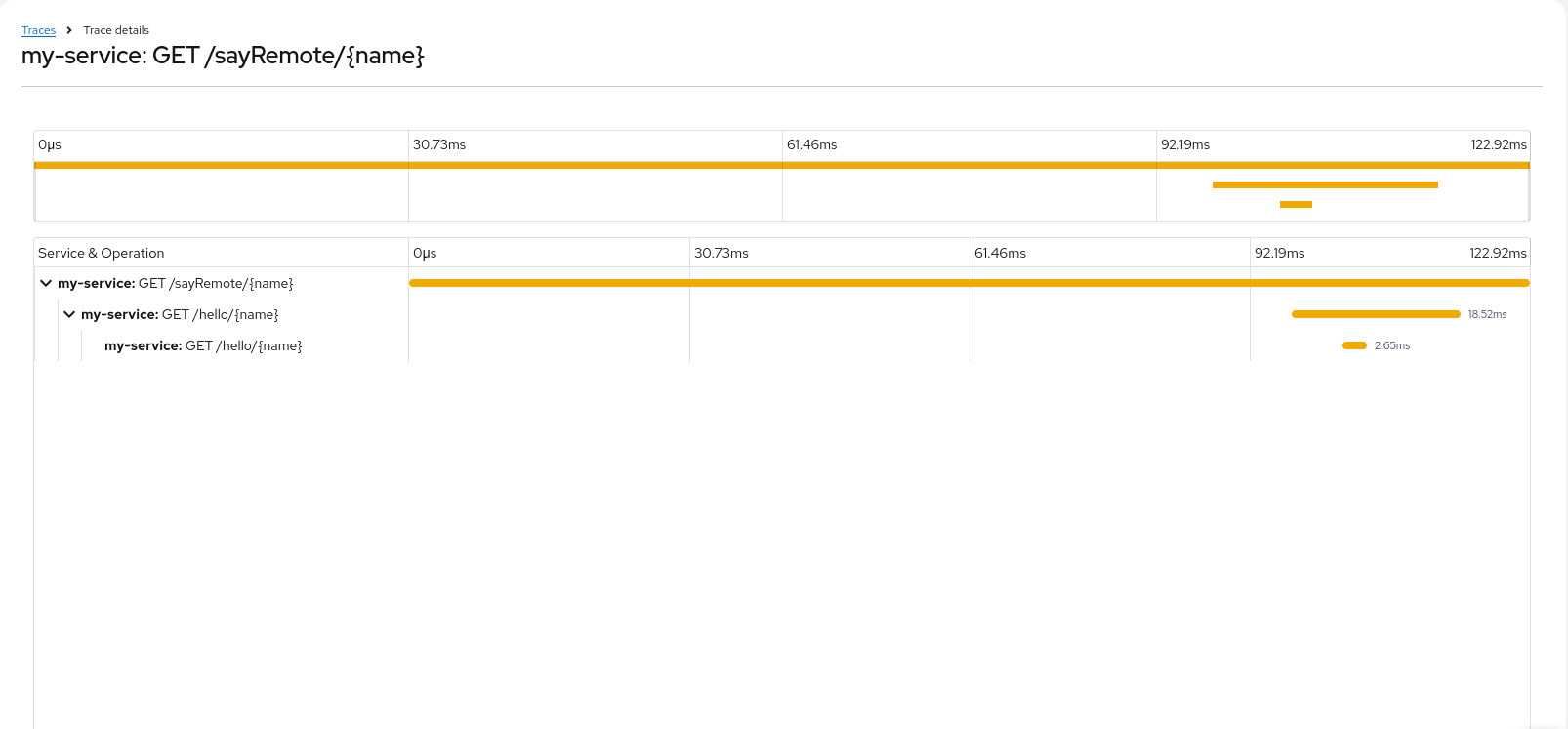Select the second-level GET /hello/{name} row label

(180, 314)
